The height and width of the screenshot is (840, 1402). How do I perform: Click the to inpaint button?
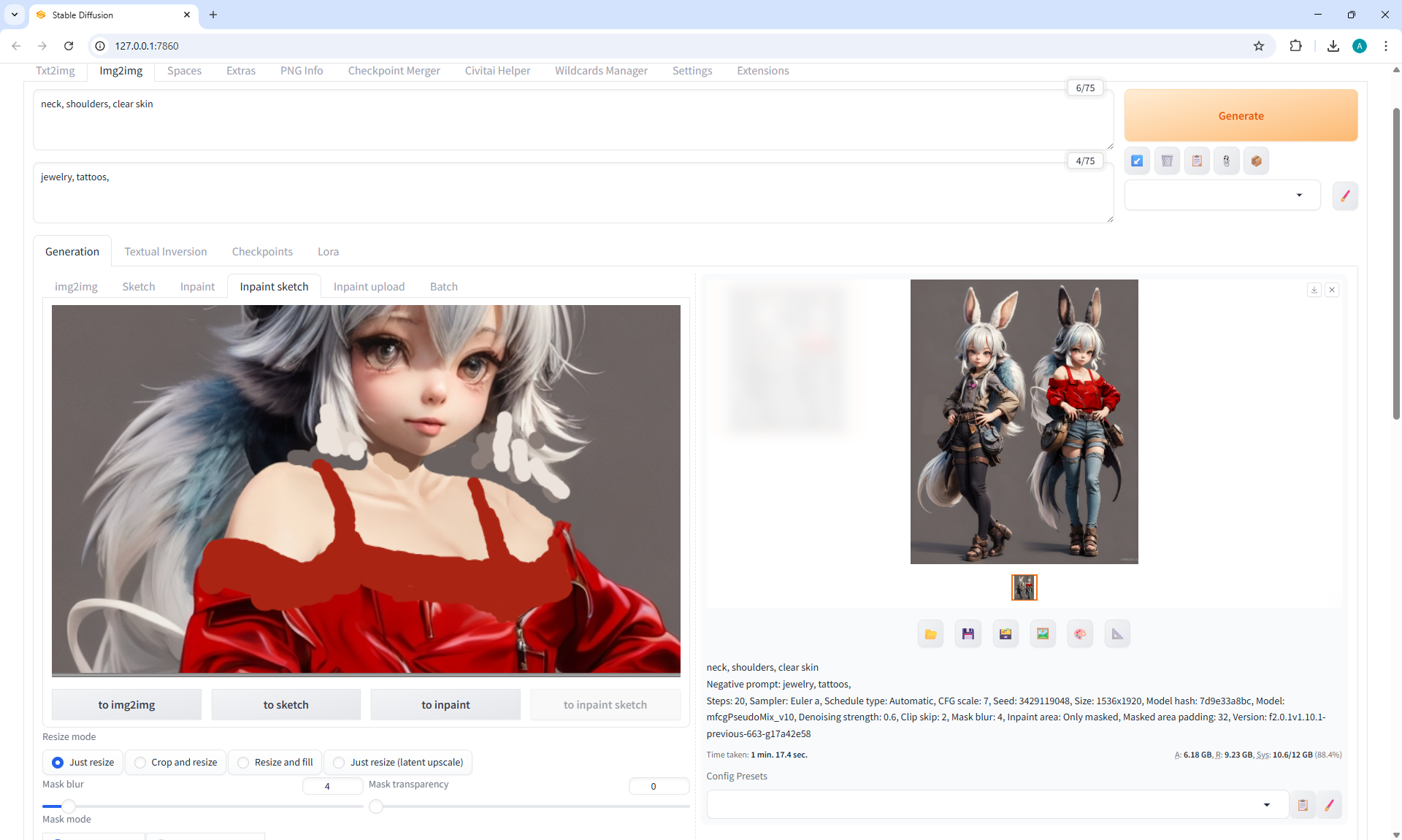pyautogui.click(x=445, y=704)
